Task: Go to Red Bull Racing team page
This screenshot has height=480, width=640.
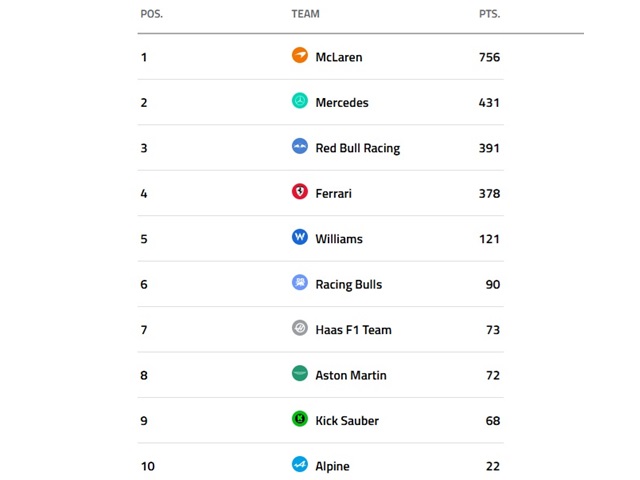Action: 357,148
